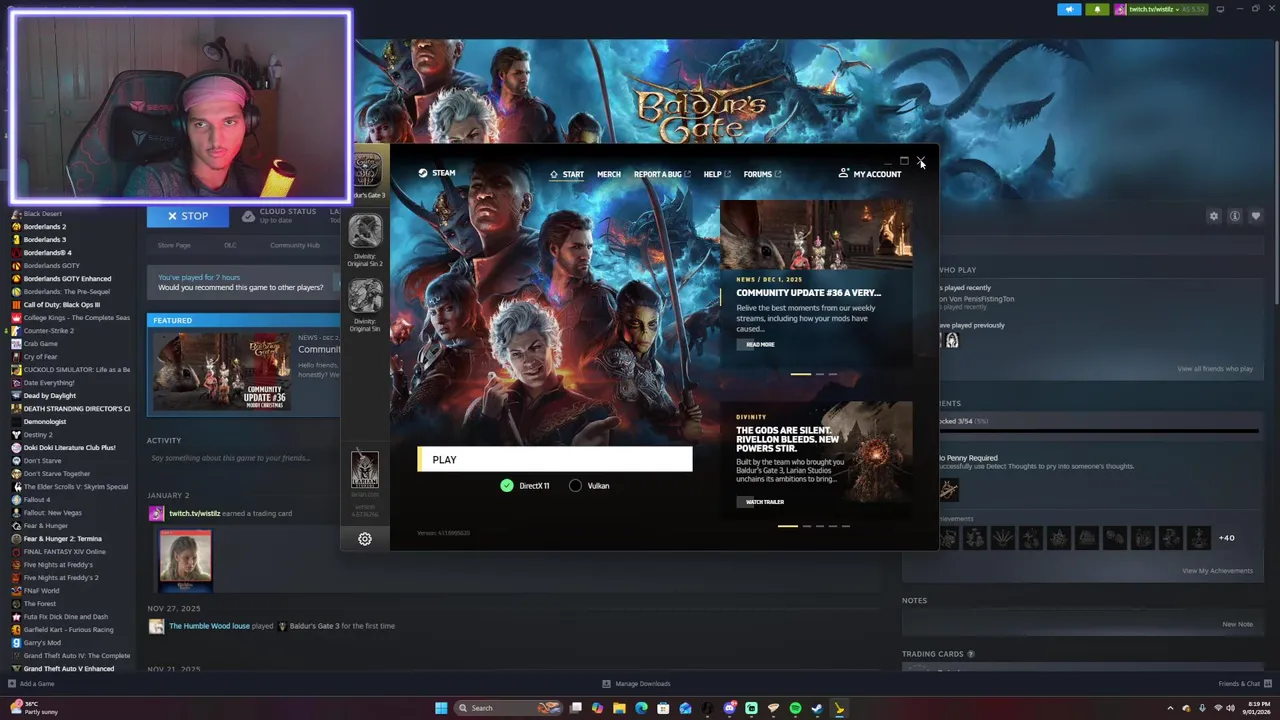This screenshot has height=720, width=1280.
Task: Select Dead by Daylight in library list
Action: tap(49, 396)
